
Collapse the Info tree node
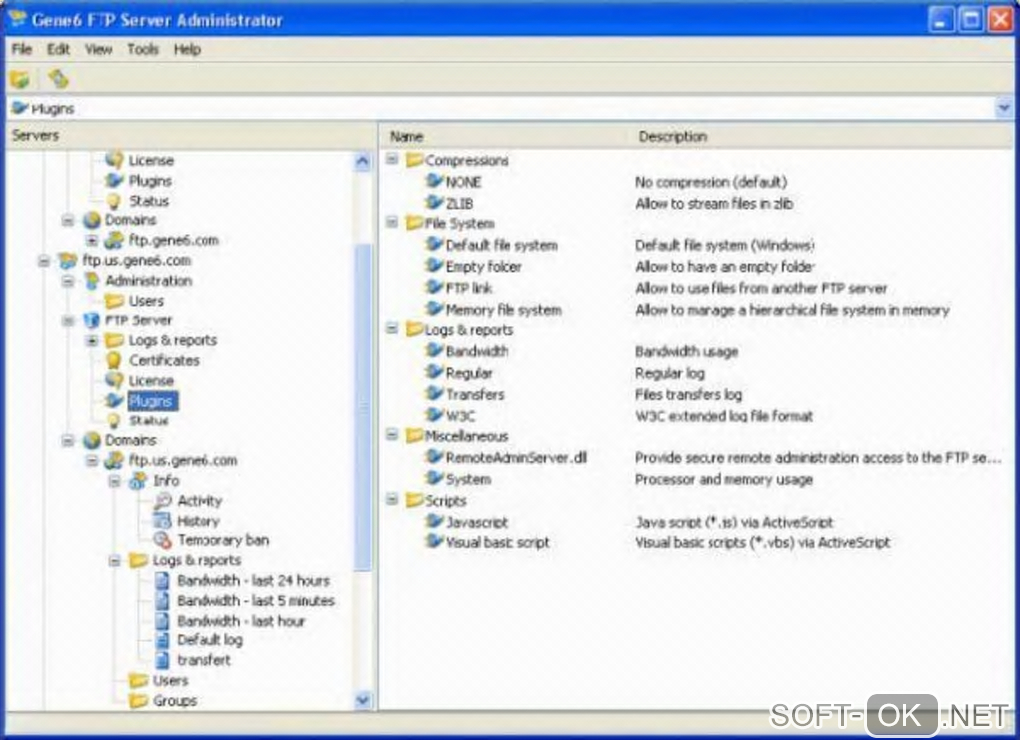[115, 481]
